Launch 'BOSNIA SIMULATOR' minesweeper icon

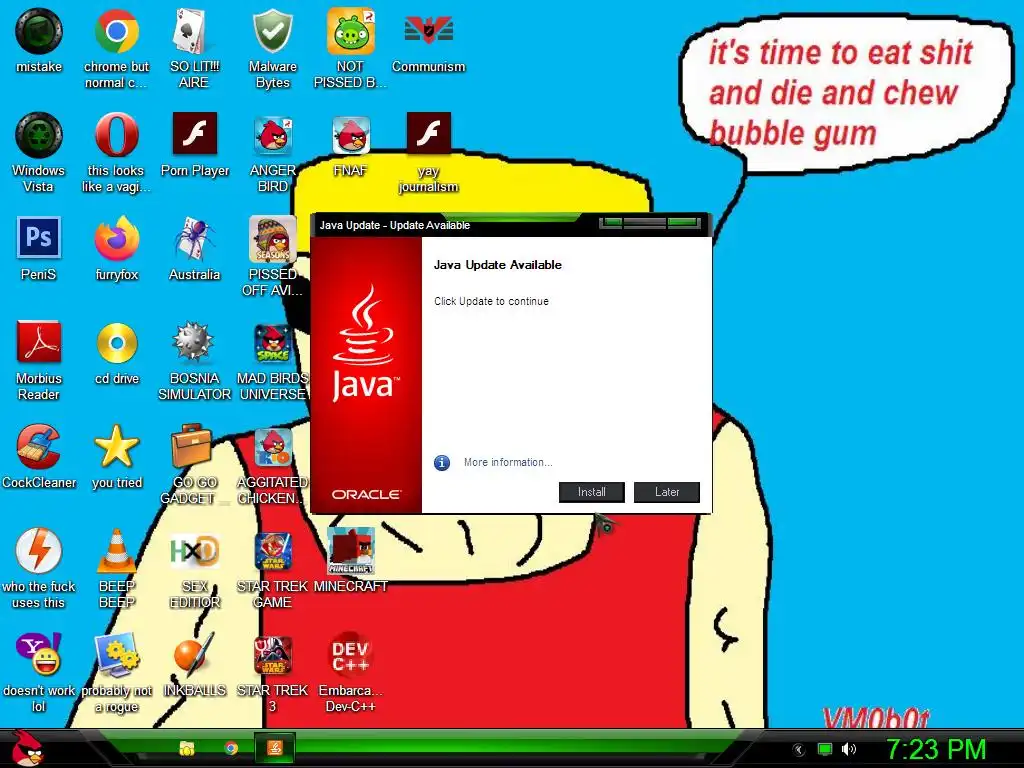pos(194,360)
